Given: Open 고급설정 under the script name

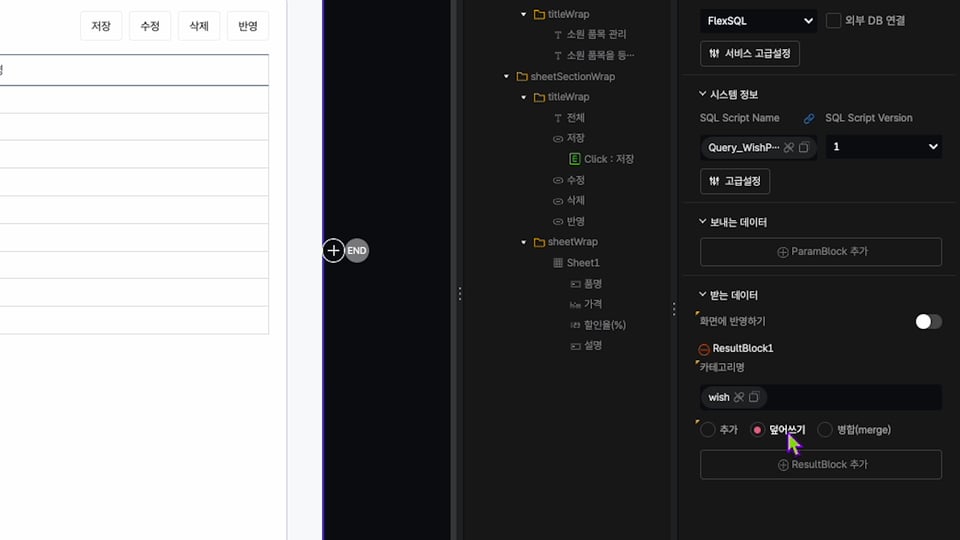Looking at the screenshot, I should (x=735, y=181).
